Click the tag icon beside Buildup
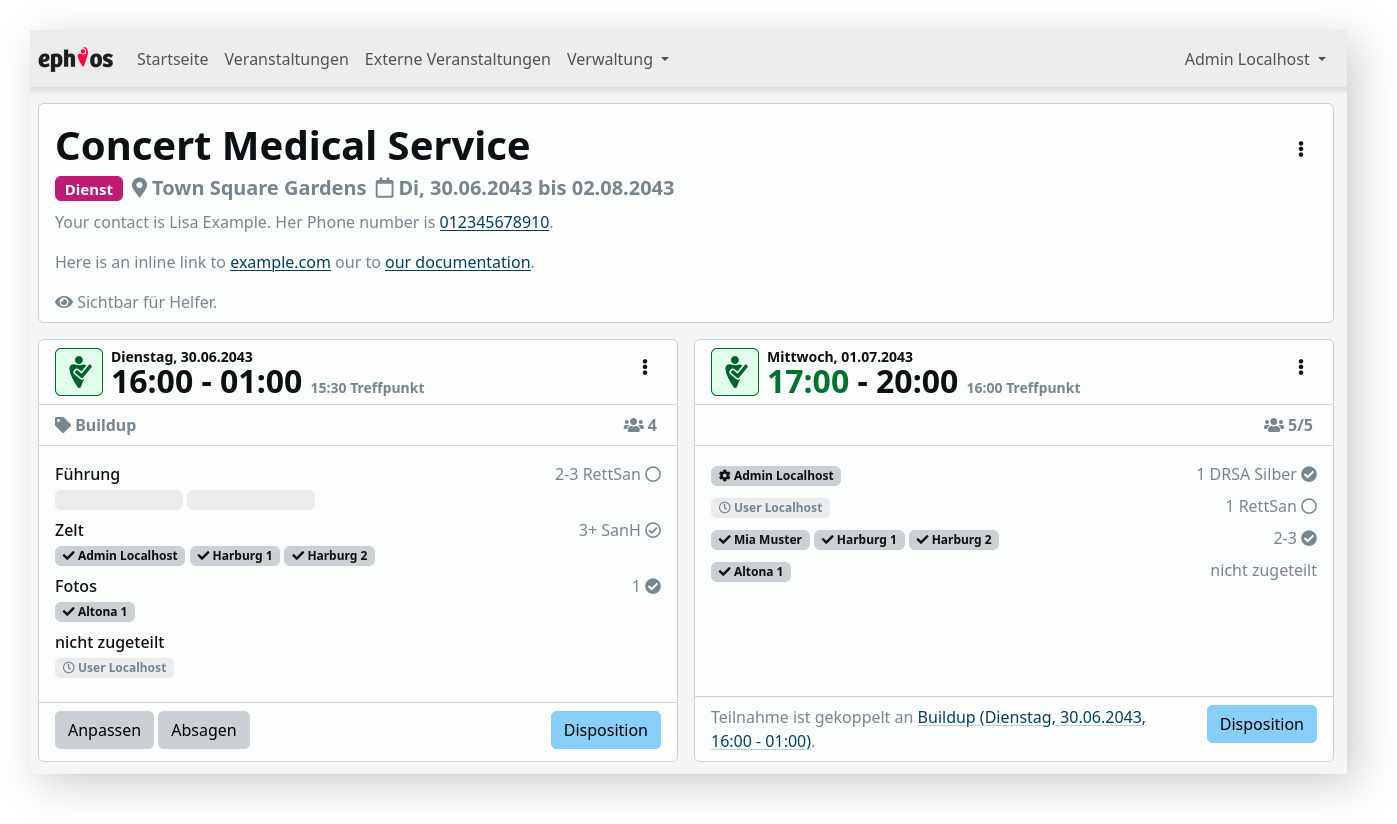Image resolution: width=1397 pixels, height=824 pixels. pos(63,425)
